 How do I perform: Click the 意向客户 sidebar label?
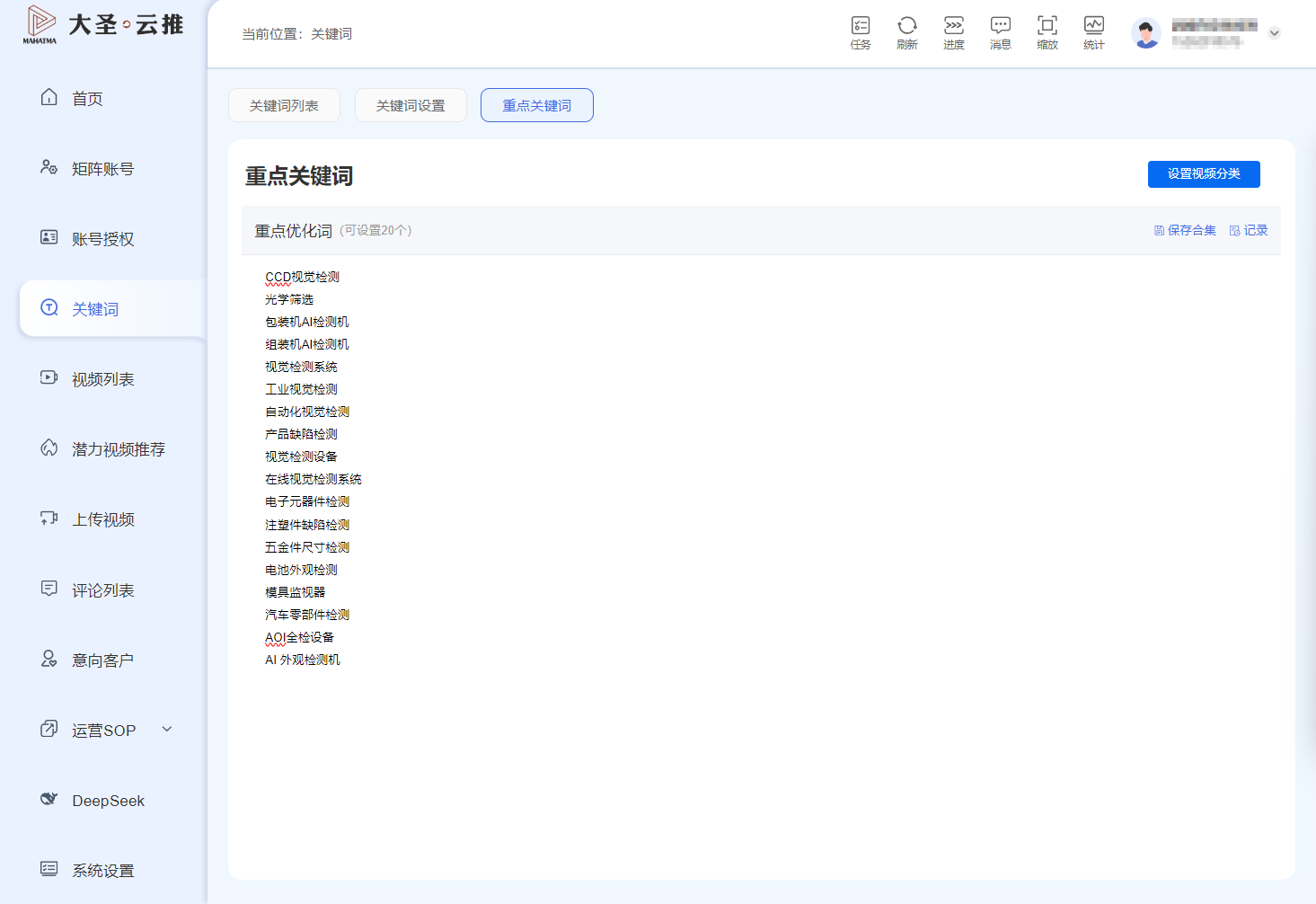(x=103, y=660)
